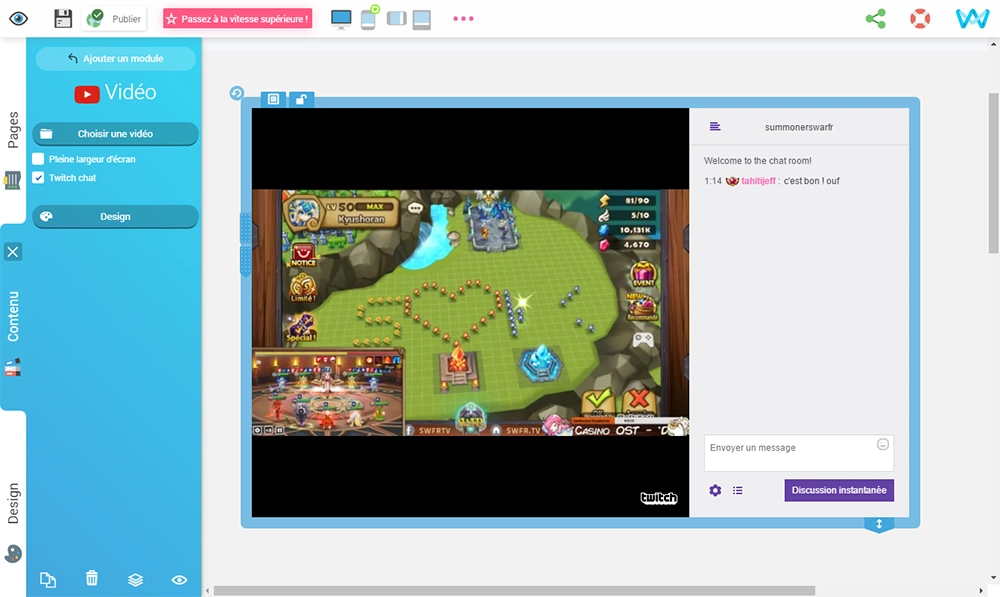Image resolution: width=1000 pixels, height=597 pixels.
Task: Open preview with the eye icon
Action: pos(18,18)
